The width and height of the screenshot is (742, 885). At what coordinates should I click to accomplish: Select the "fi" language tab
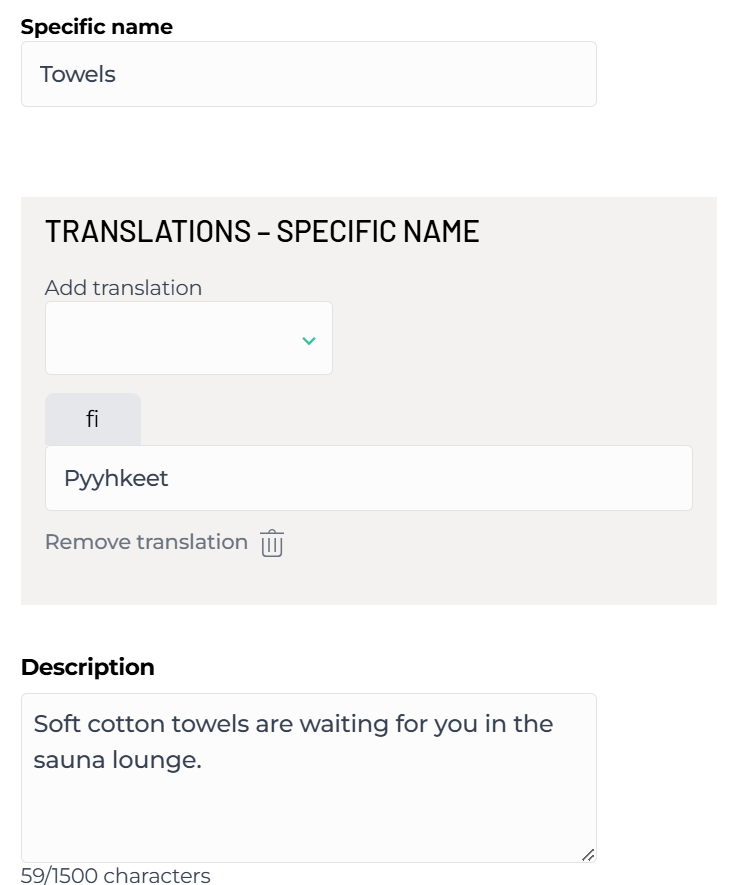(x=92, y=419)
